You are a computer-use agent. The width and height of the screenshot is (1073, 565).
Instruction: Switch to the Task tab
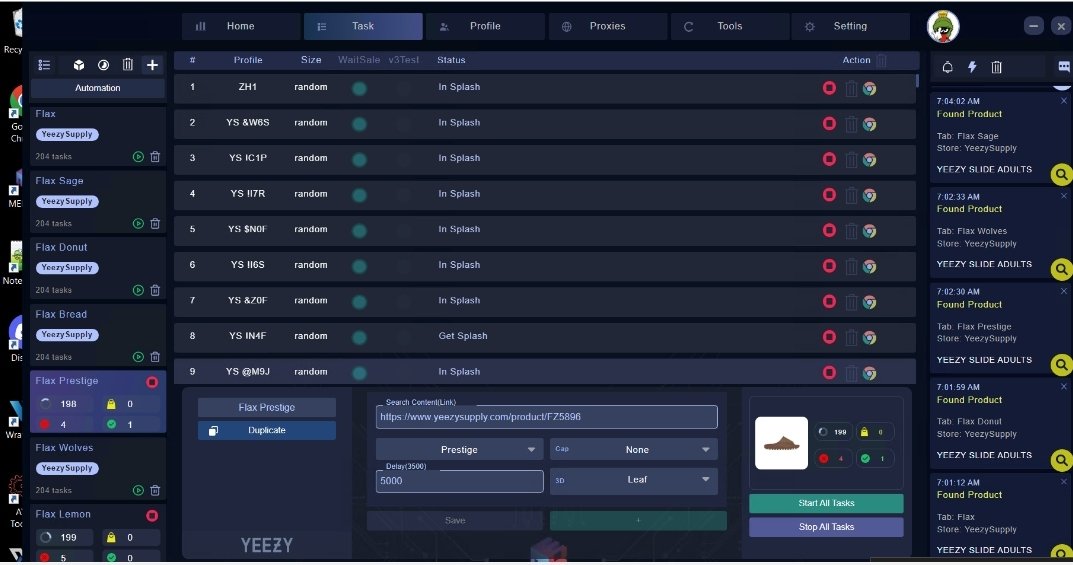[363, 26]
